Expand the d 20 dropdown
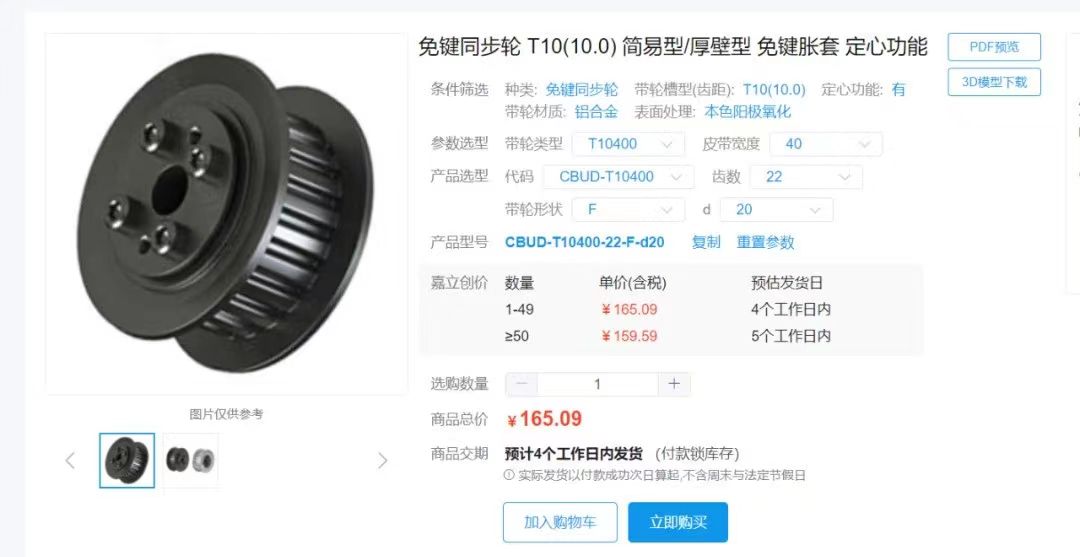The height and width of the screenshot is (557, 1080). tap(776, 210)
